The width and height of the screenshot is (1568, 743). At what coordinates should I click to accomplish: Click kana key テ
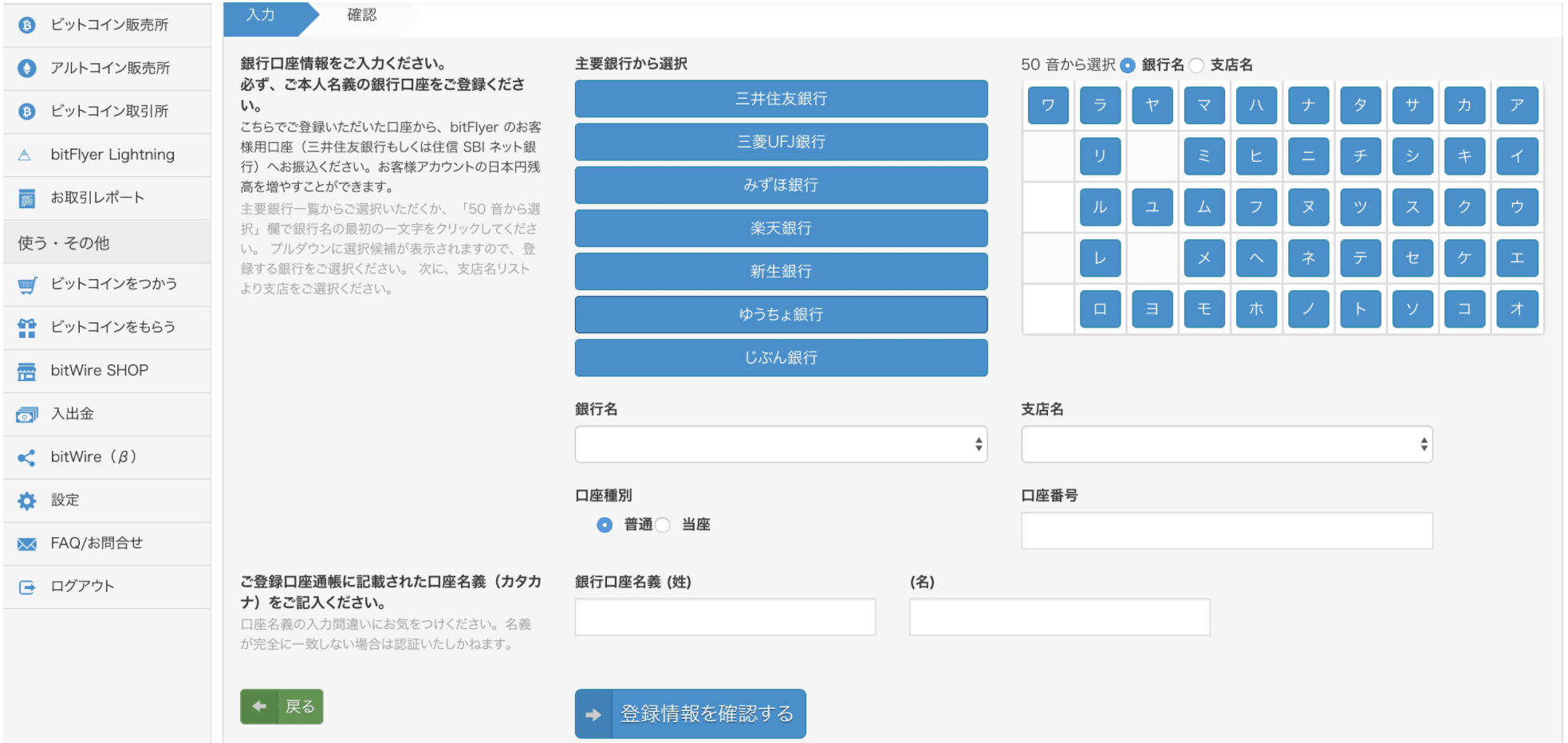pyautogui.click(x=1361, y=258)
